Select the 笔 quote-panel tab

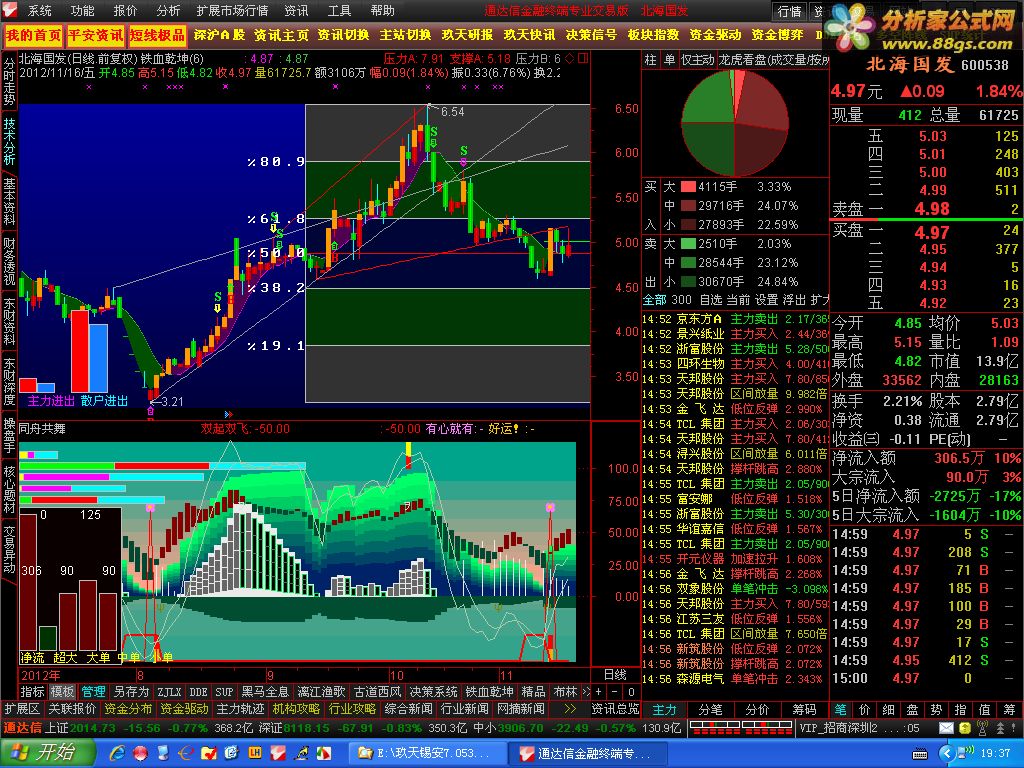(840, 709)
